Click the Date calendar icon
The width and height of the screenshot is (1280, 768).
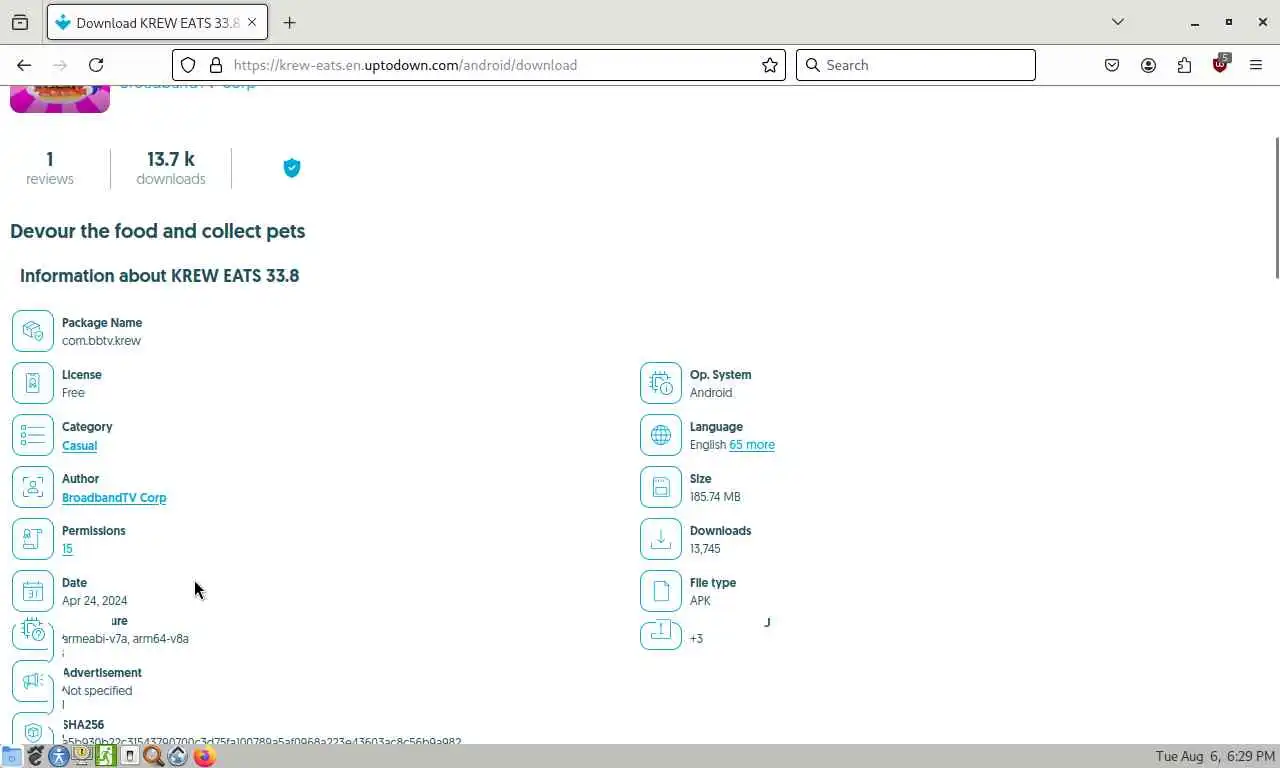pos(33,591)
